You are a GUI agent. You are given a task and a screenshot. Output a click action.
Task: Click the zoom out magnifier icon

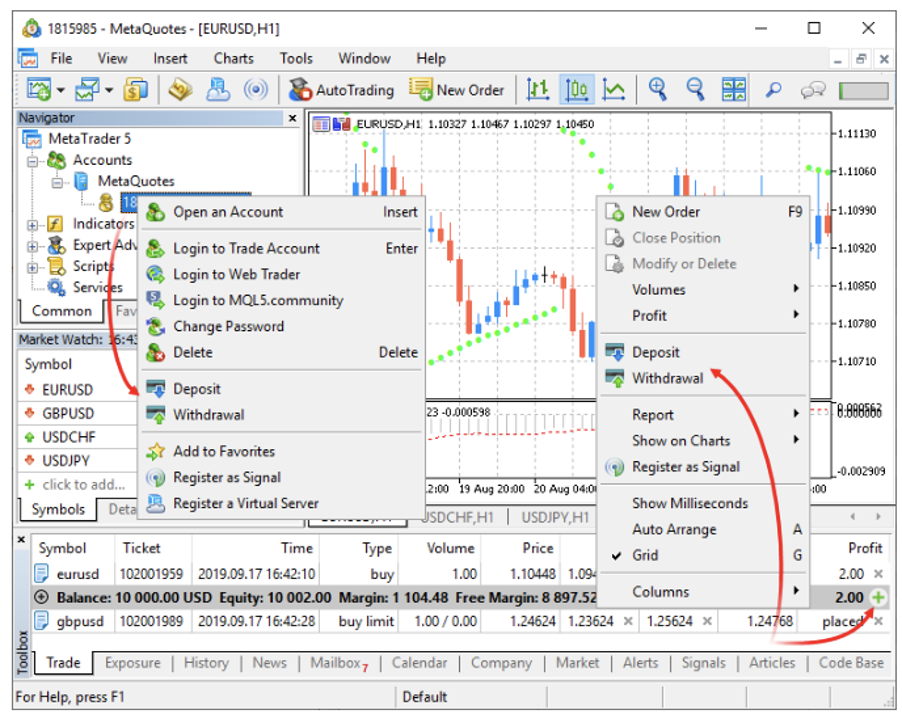pyautogui.click(x=695, y=90)
